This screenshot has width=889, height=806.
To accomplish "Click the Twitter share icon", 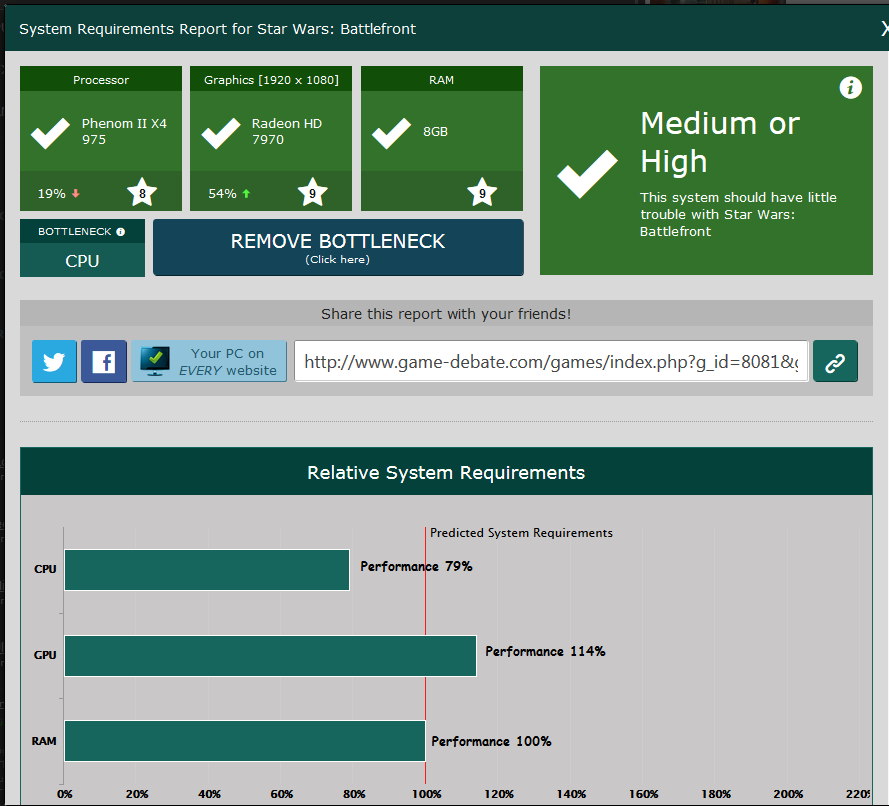I will click(x=54, y=362).
